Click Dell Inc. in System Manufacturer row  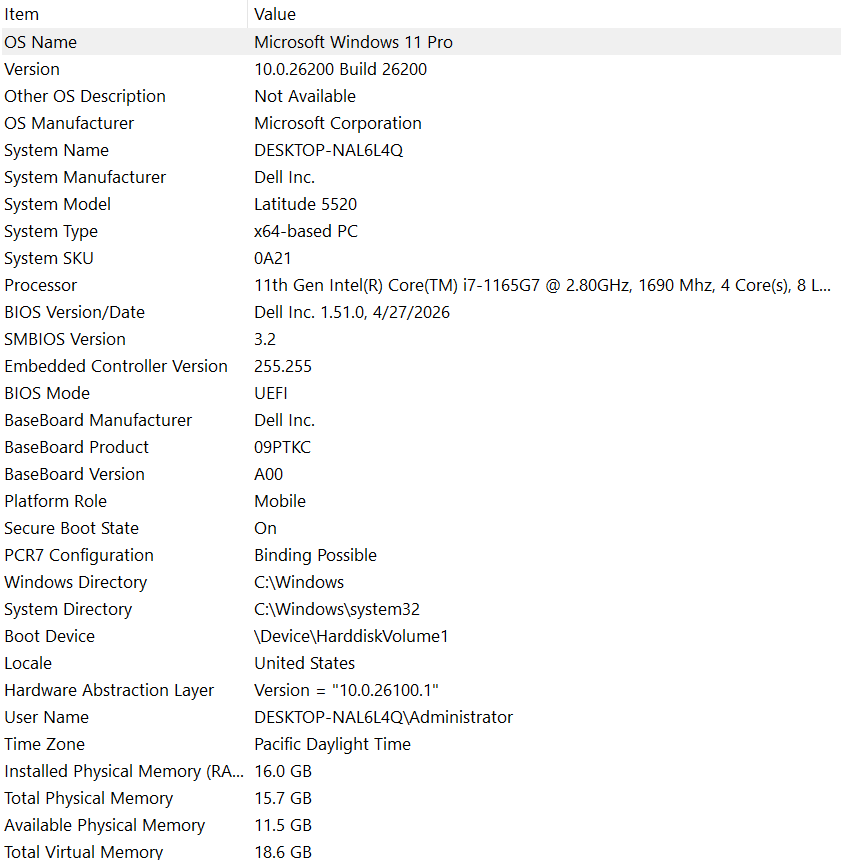point(284,177)
